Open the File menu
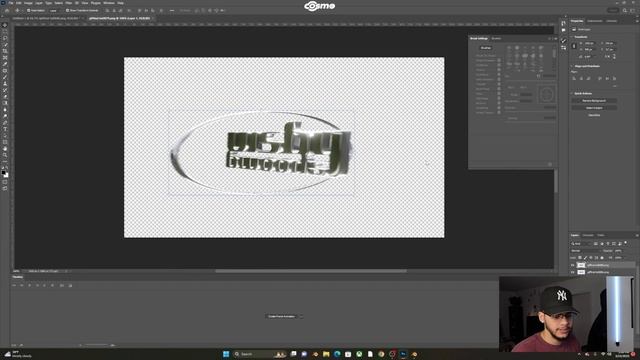This screenshot has width=640, height=360. [11, 3]
